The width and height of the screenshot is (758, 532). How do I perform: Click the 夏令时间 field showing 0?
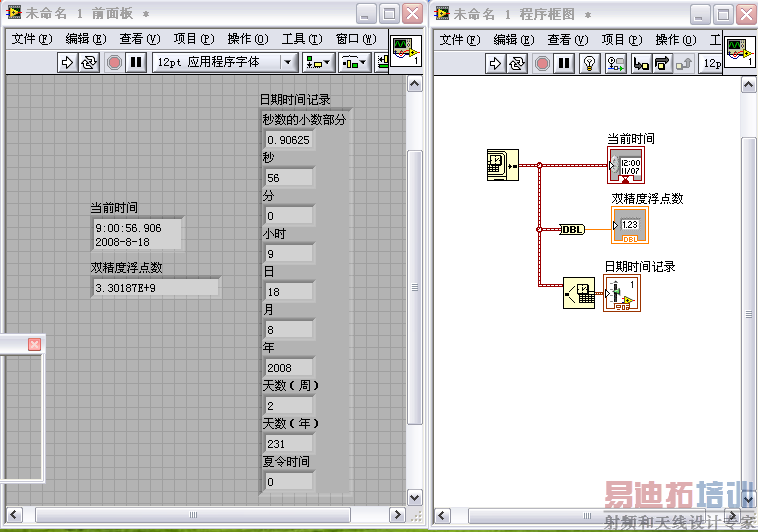click(x=289, y=482)
